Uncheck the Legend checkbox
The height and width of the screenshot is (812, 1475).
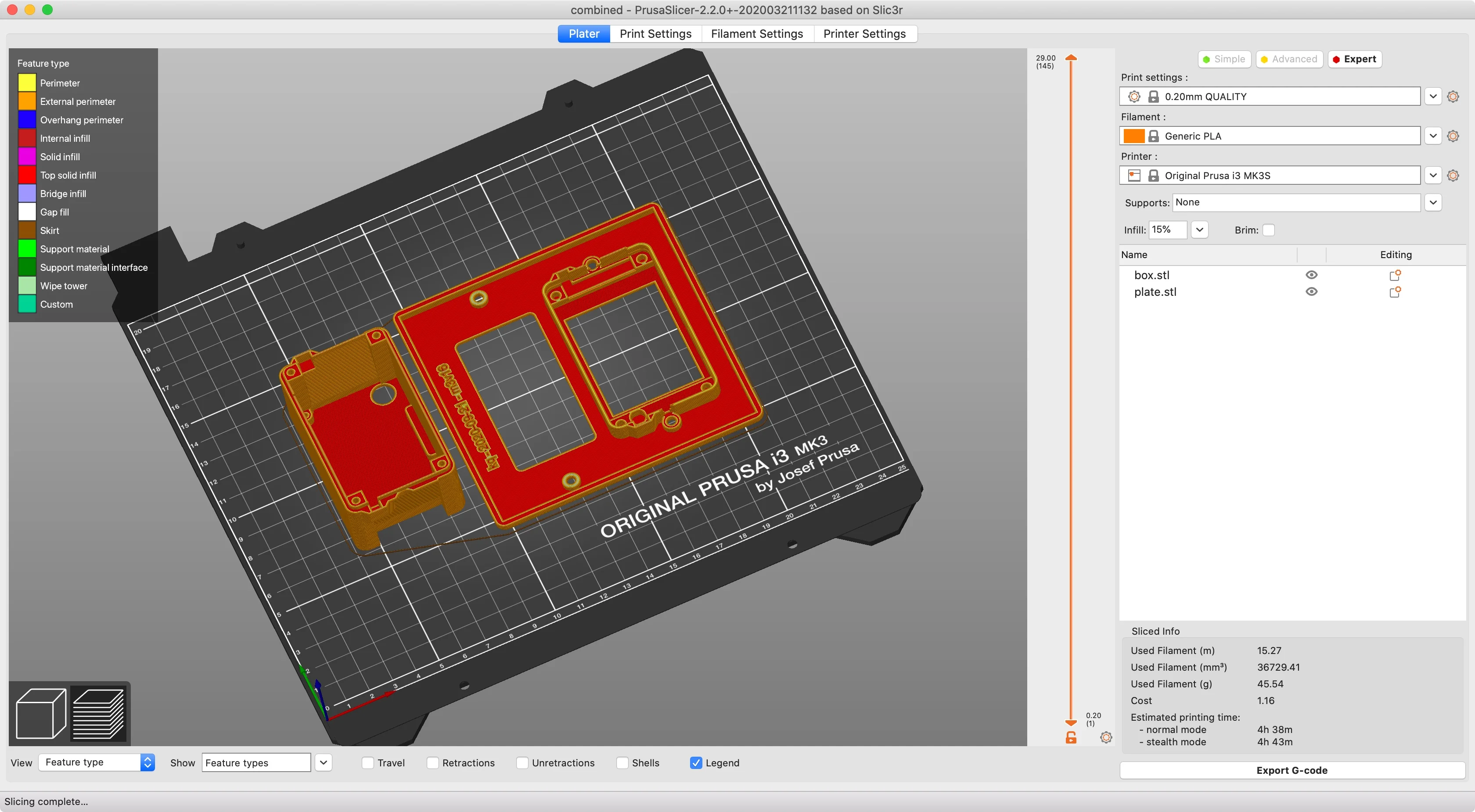696,763
